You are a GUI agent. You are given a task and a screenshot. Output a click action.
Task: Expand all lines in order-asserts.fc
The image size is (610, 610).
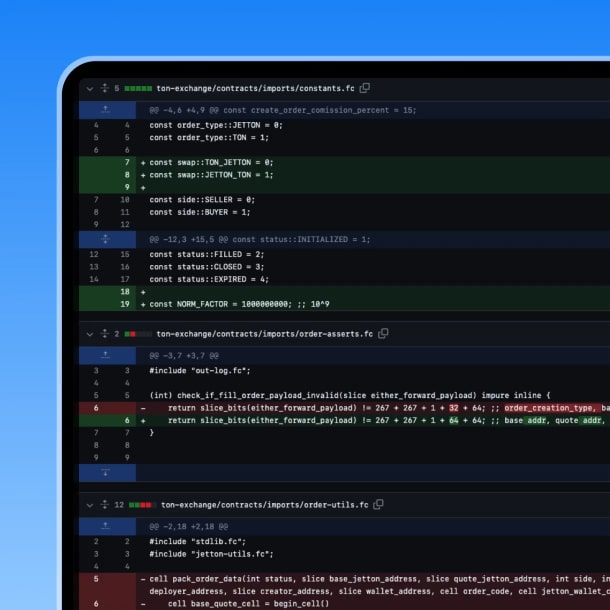pyautogui.click(x=105, y=334)
